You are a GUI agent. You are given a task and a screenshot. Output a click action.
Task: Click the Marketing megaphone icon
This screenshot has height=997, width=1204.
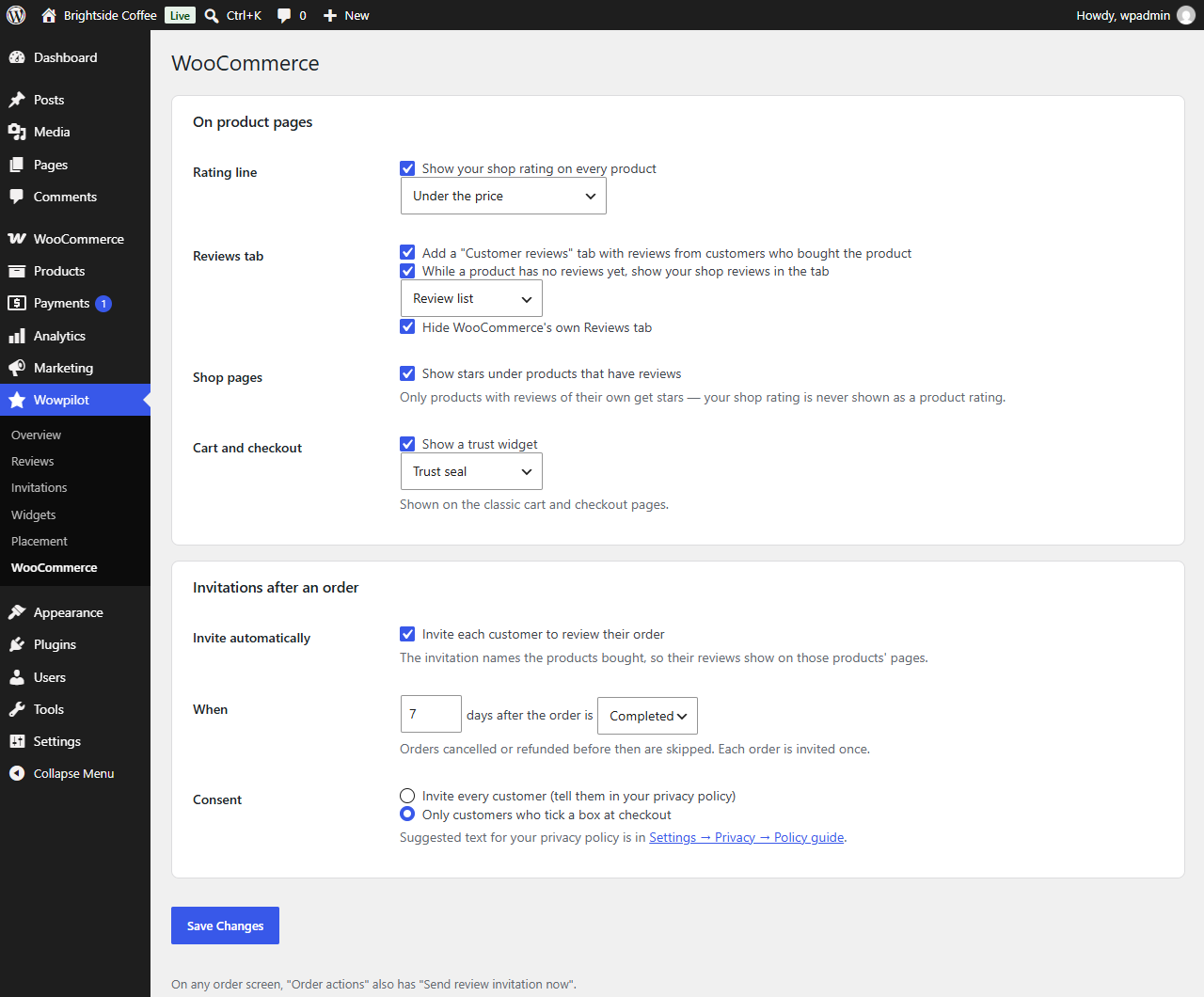17,368
